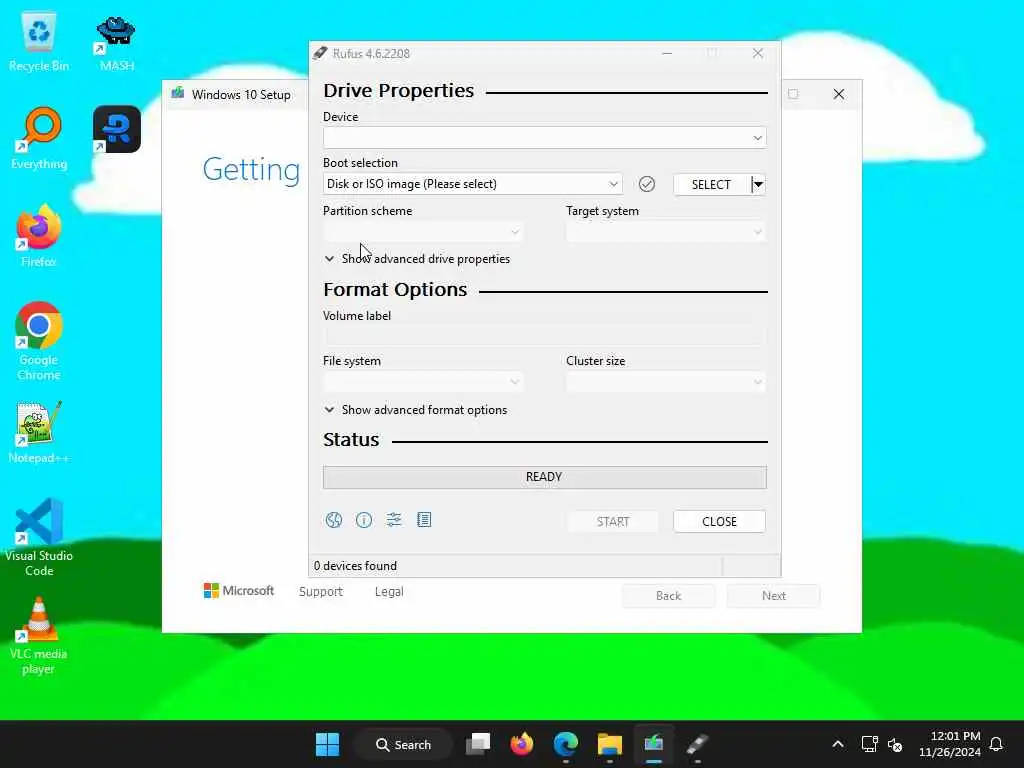Click SELECT to choose an ISO image
This screenshot has height=768, width=1024.
pyautogui.click(x=711, y=185)
